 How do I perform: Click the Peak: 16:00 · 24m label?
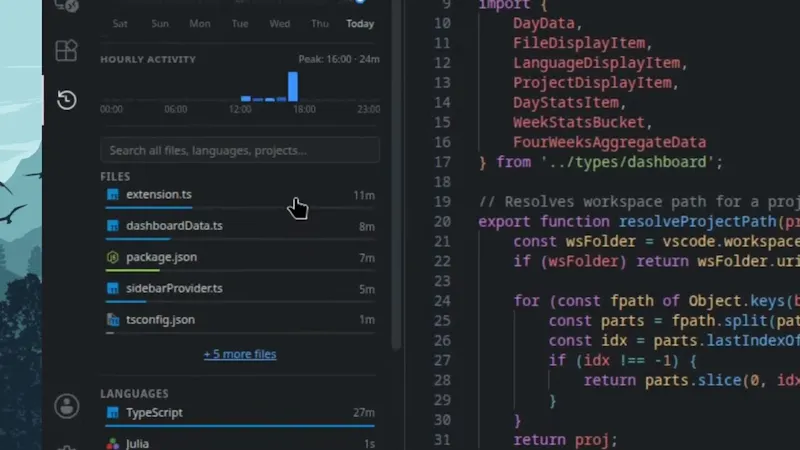tap(339, 59)
